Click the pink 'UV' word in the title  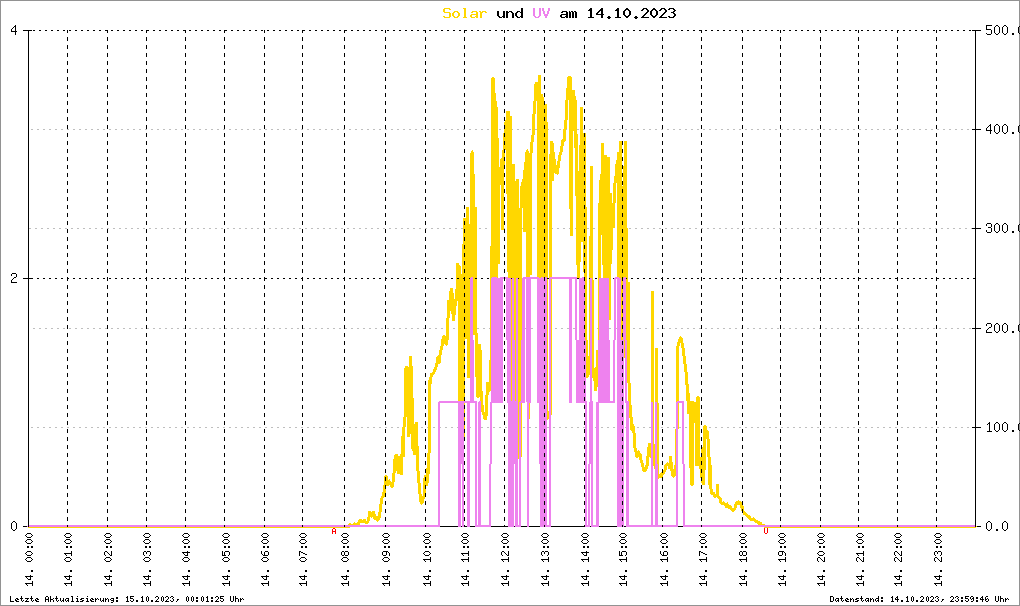541,13
